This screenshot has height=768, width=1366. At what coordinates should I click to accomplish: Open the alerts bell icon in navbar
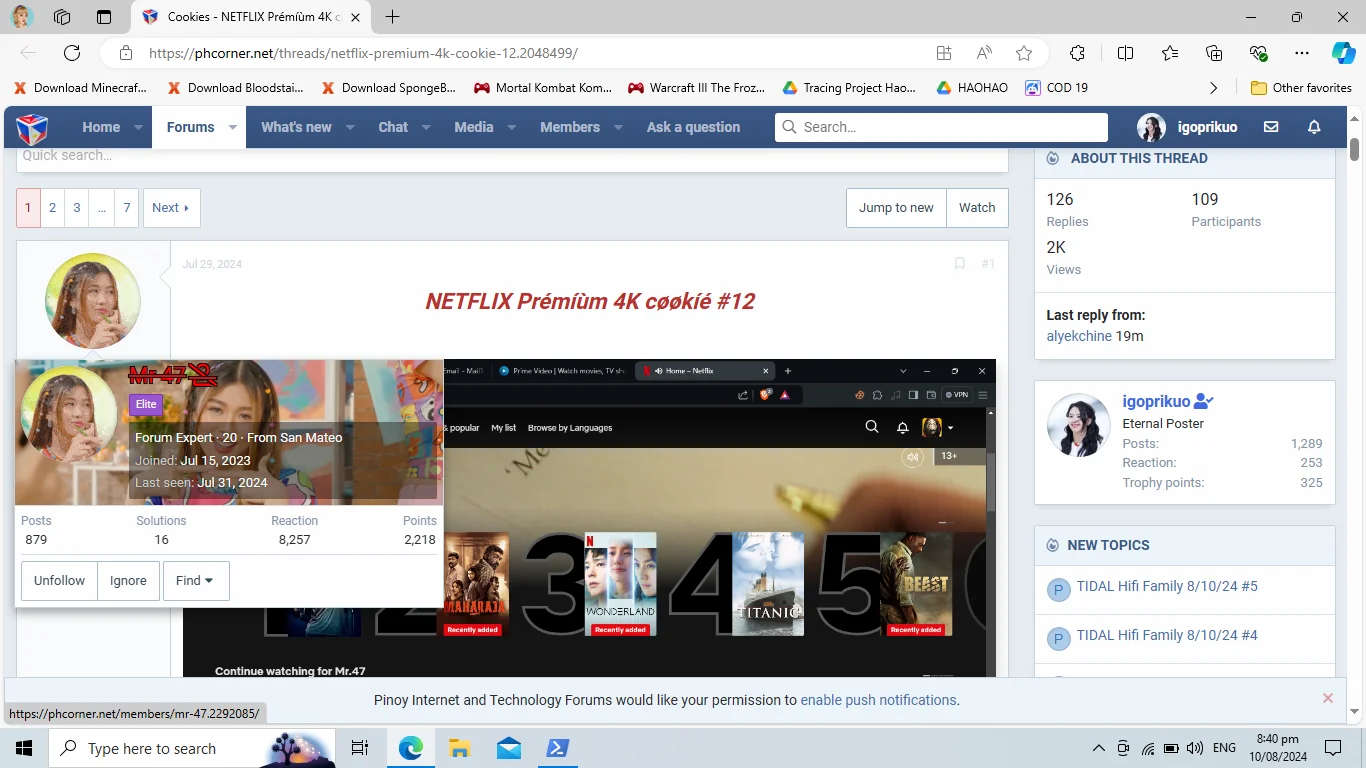[x=1314, y=127]
